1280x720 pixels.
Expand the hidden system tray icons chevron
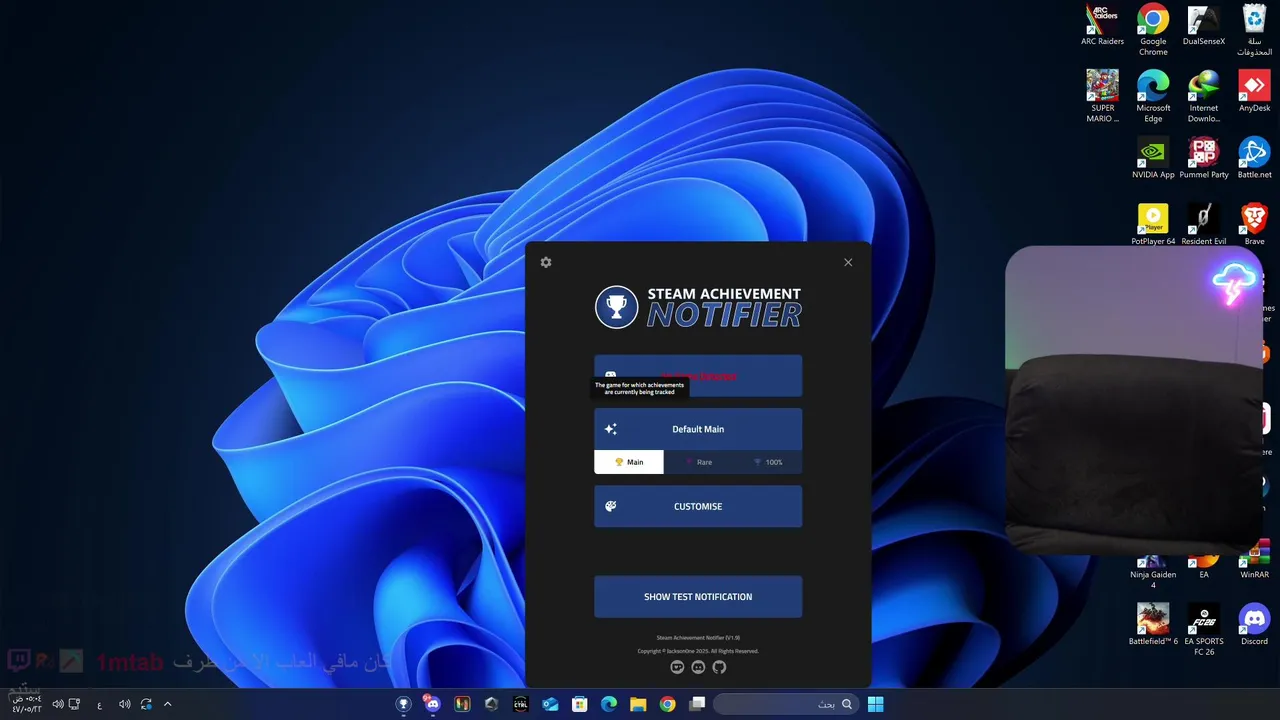tap(167, 704)
